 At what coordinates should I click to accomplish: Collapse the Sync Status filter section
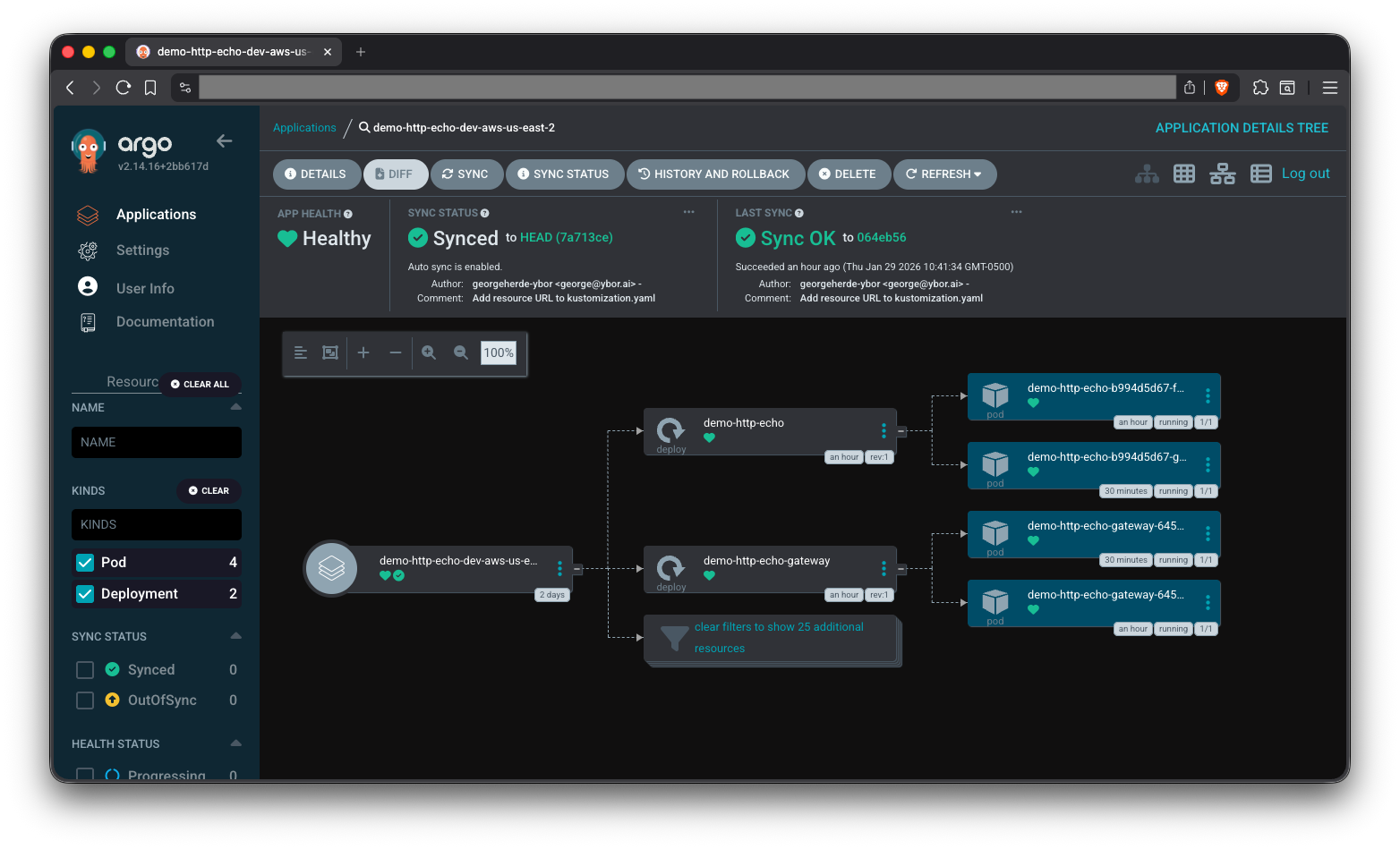235,636
